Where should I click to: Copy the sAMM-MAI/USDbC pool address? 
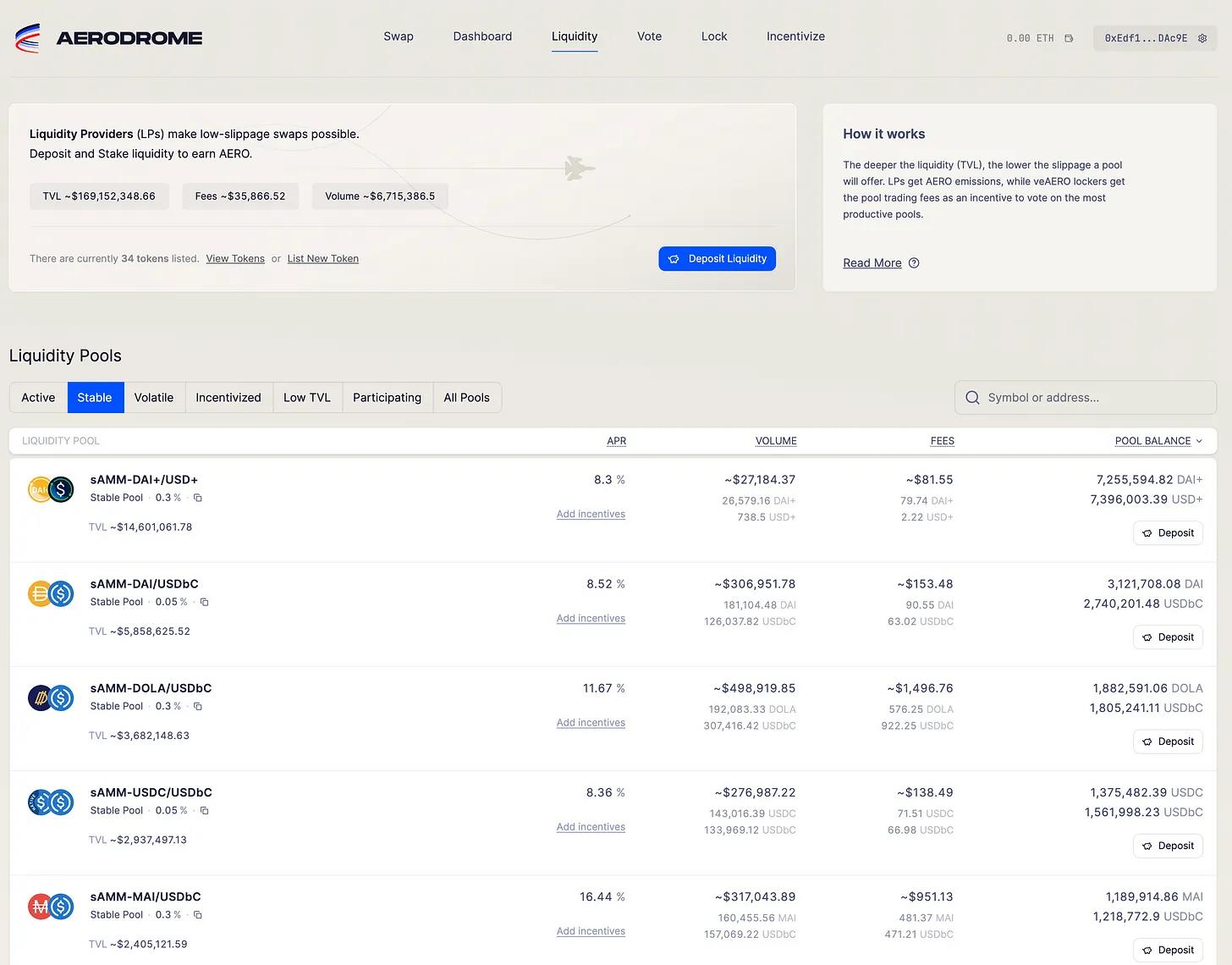click(198, 914)
